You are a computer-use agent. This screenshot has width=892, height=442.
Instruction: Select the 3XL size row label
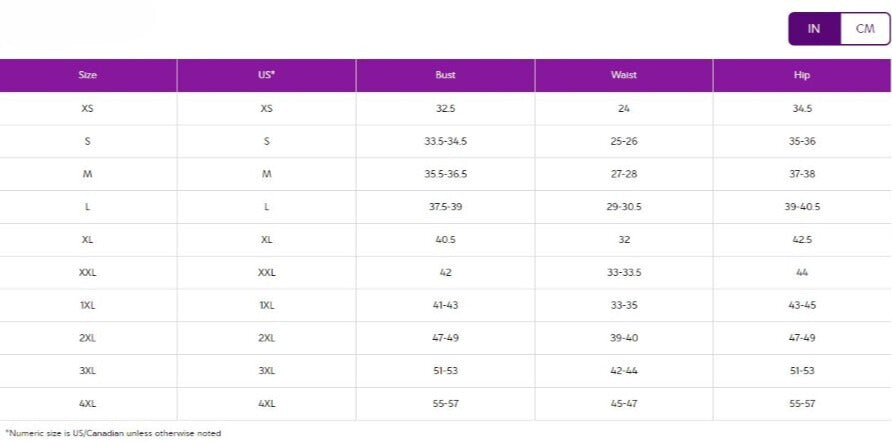pos(88,371)
